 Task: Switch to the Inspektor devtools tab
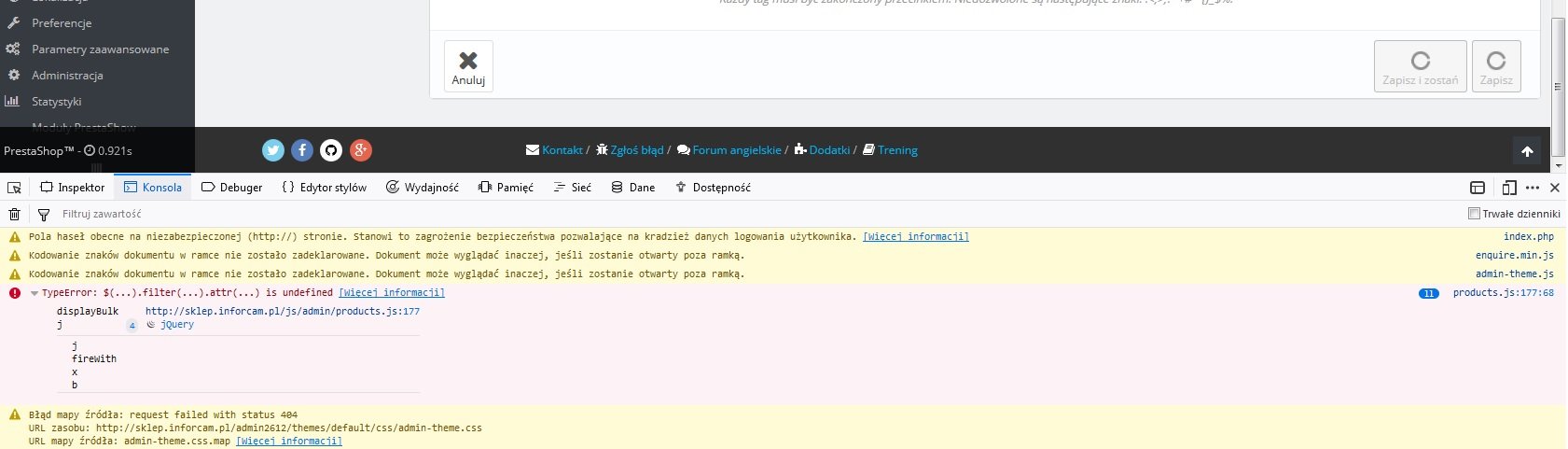click(72, 188)
